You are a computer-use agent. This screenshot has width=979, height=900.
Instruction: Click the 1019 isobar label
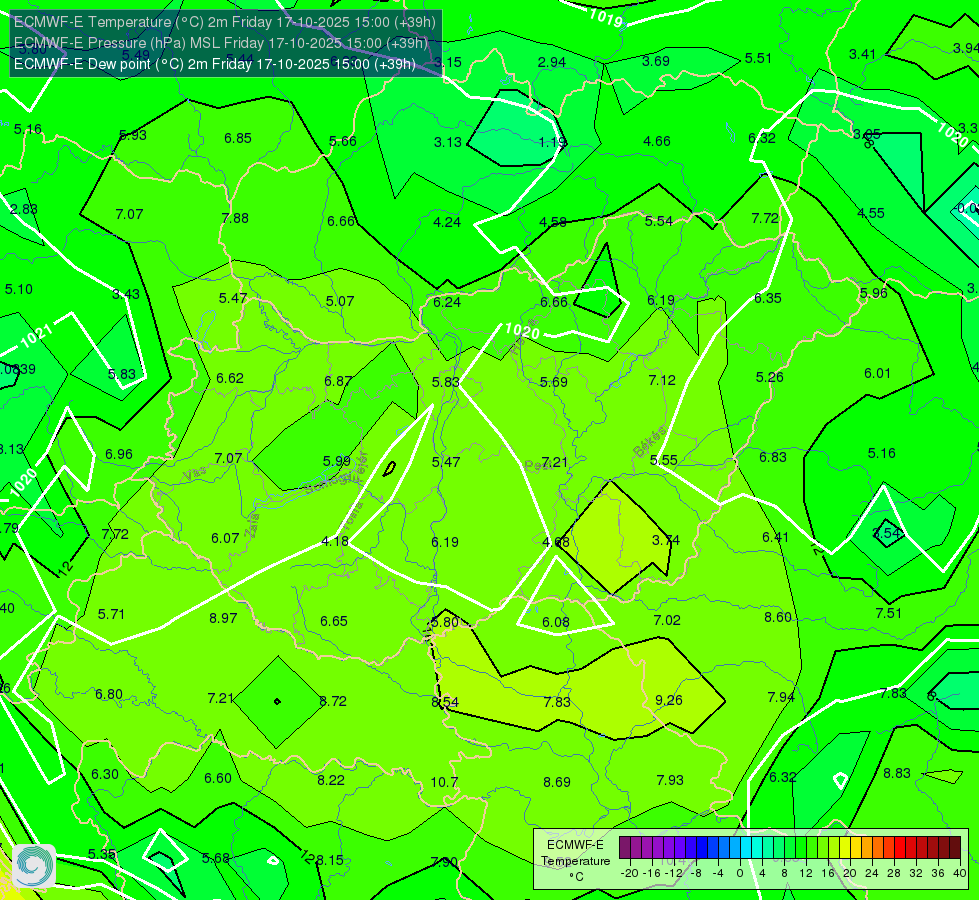pos(606,19)
